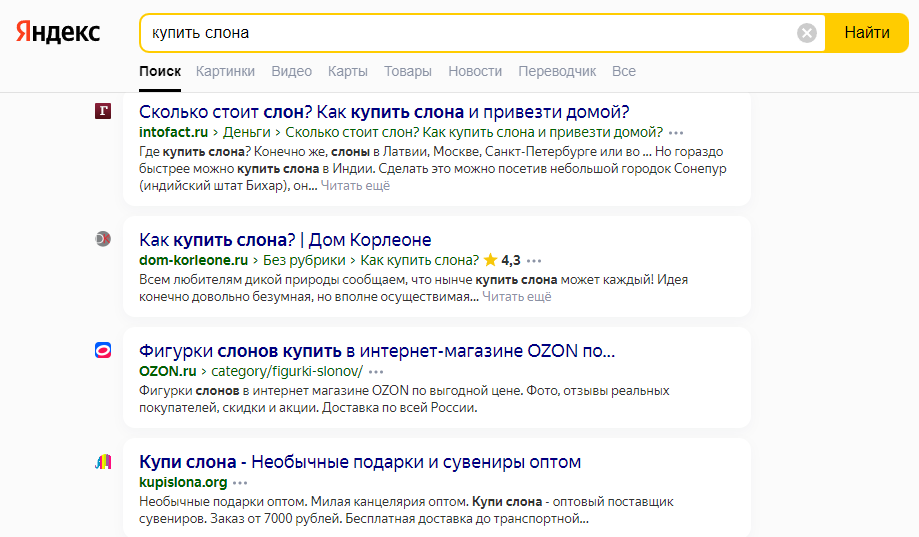
Task: Open 'Как купить слона? | Дом Корлеоне' result
Action: click(x=285, y=239)
